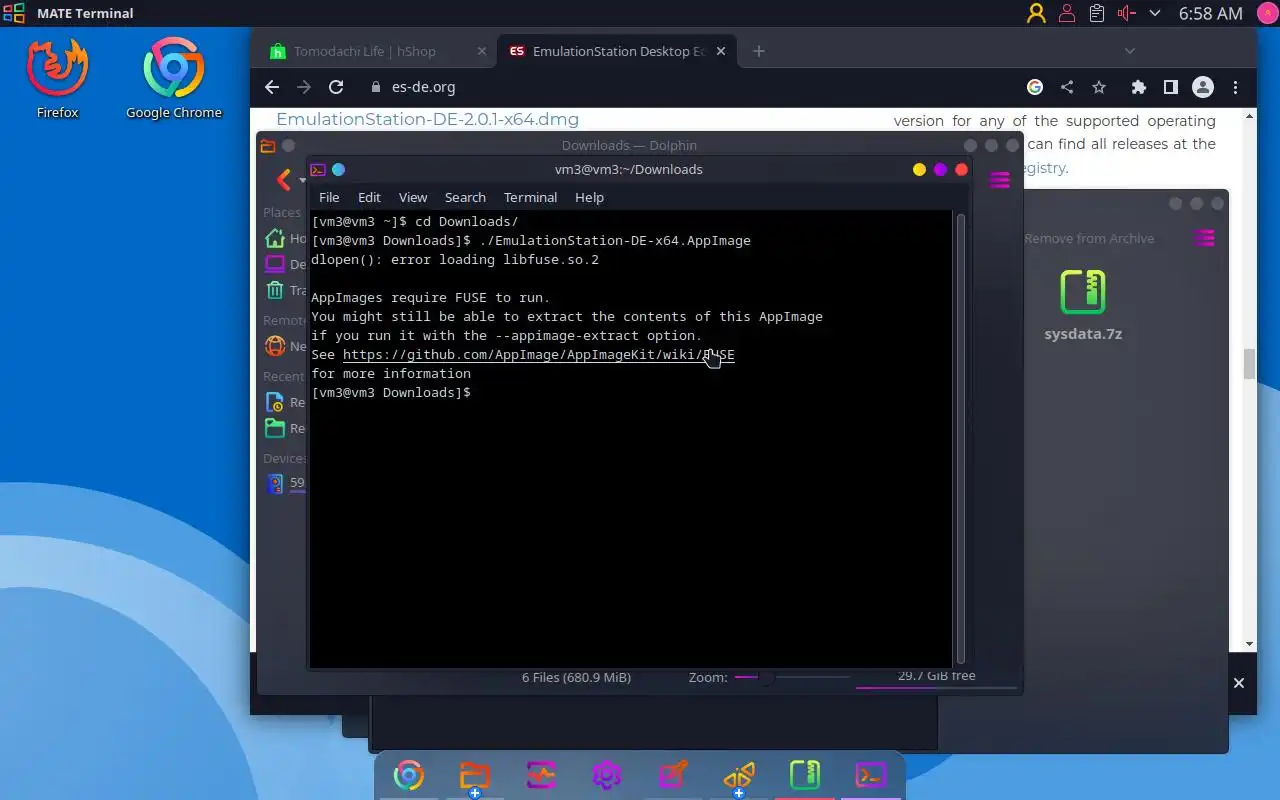Open the file manager dock icon
The image size is (1280, 800).
(x=475, y=776)
